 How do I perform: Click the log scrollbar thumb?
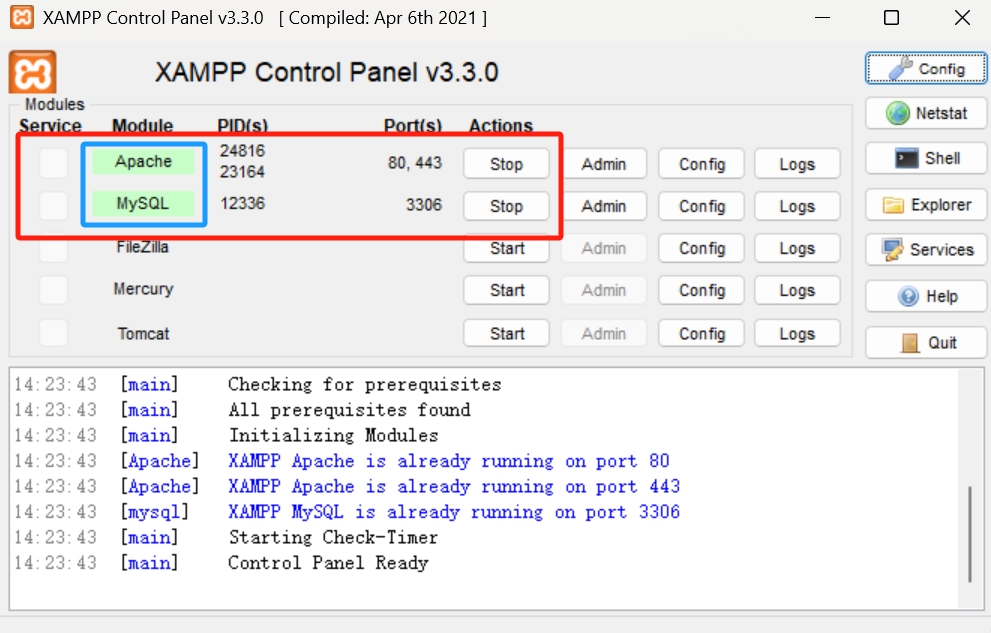click(970, 534)
